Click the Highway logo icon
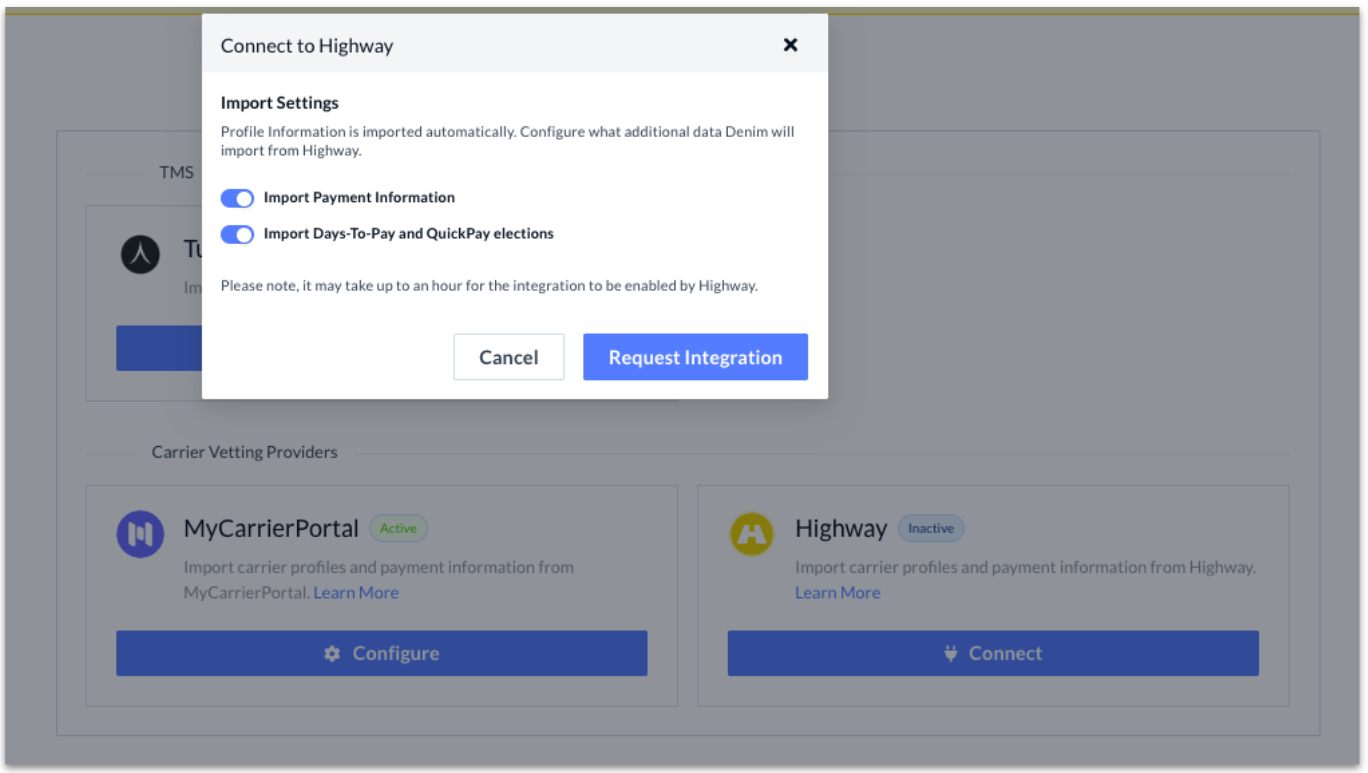 753,535
